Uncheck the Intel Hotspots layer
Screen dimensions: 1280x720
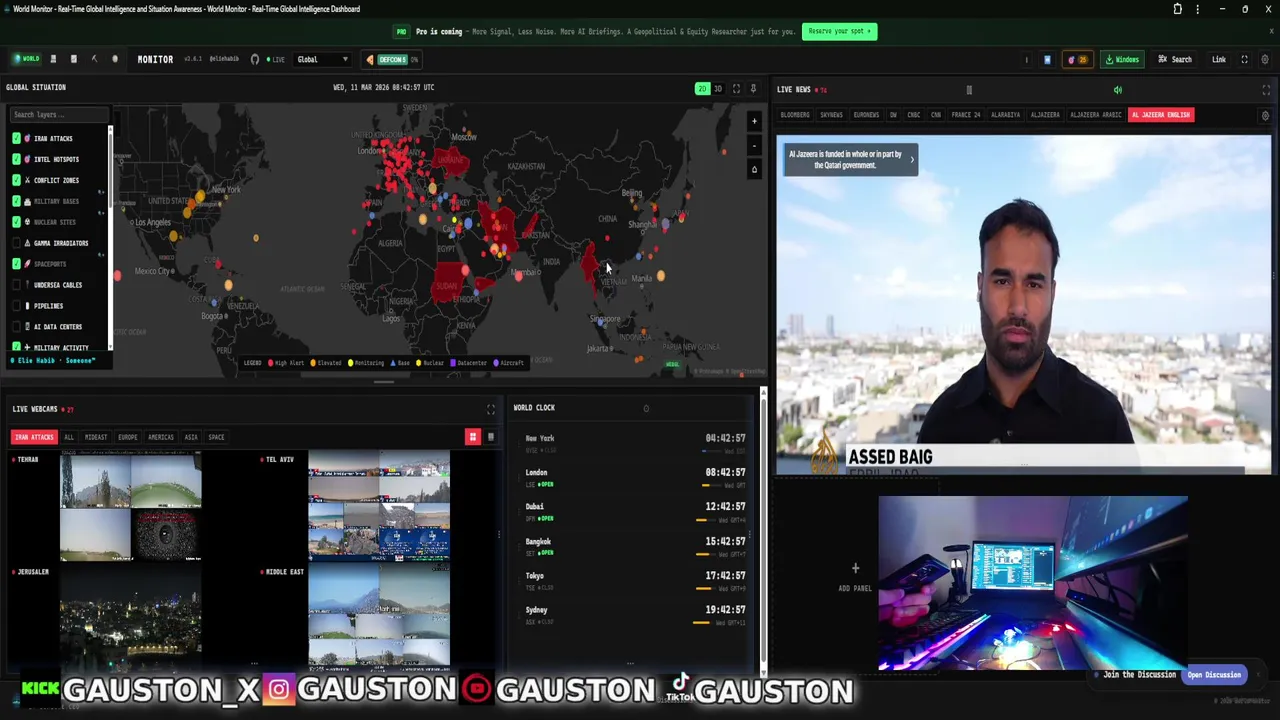click(16, 159)
